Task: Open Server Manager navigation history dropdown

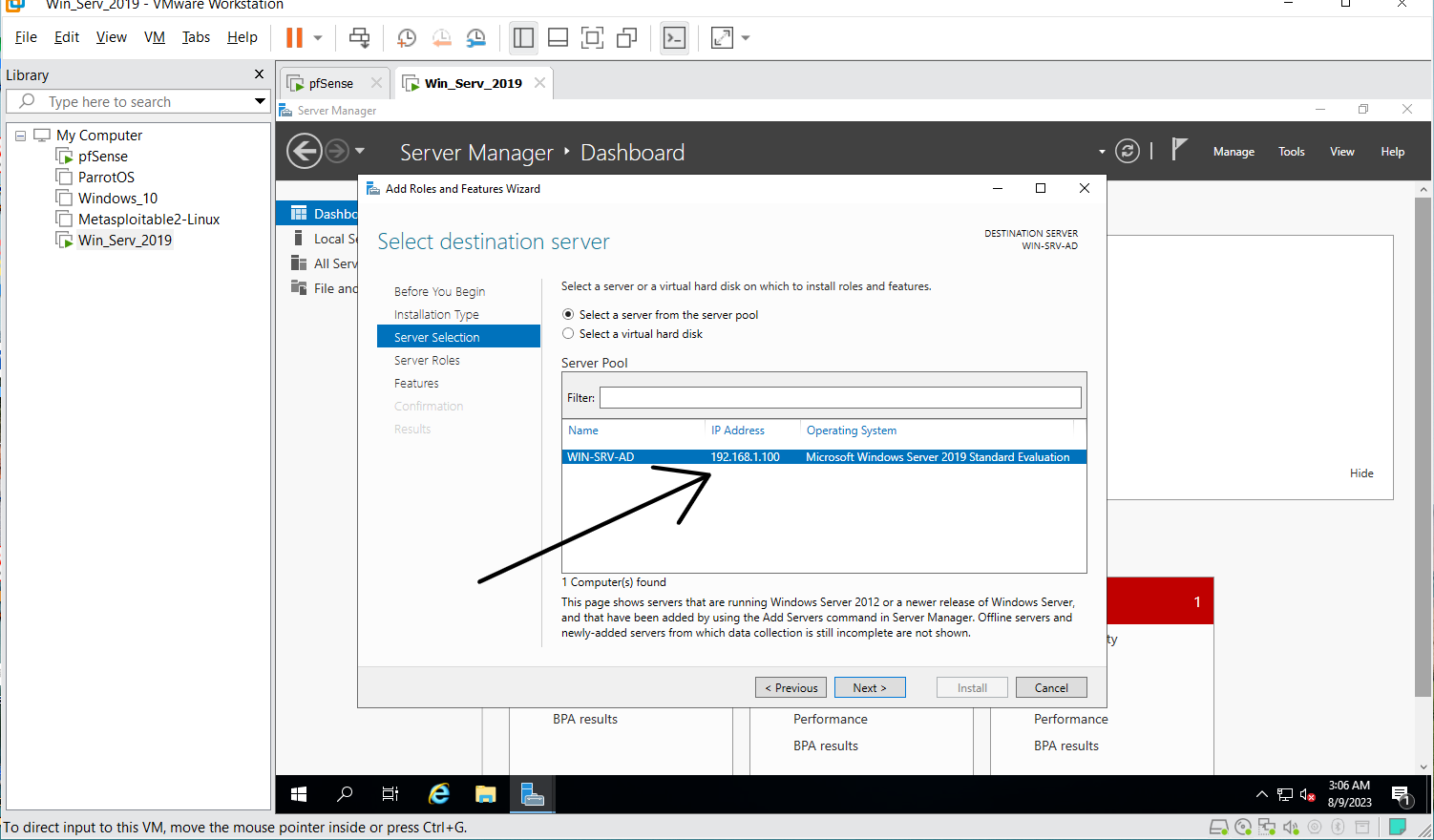Action: [x=360, y=151]
